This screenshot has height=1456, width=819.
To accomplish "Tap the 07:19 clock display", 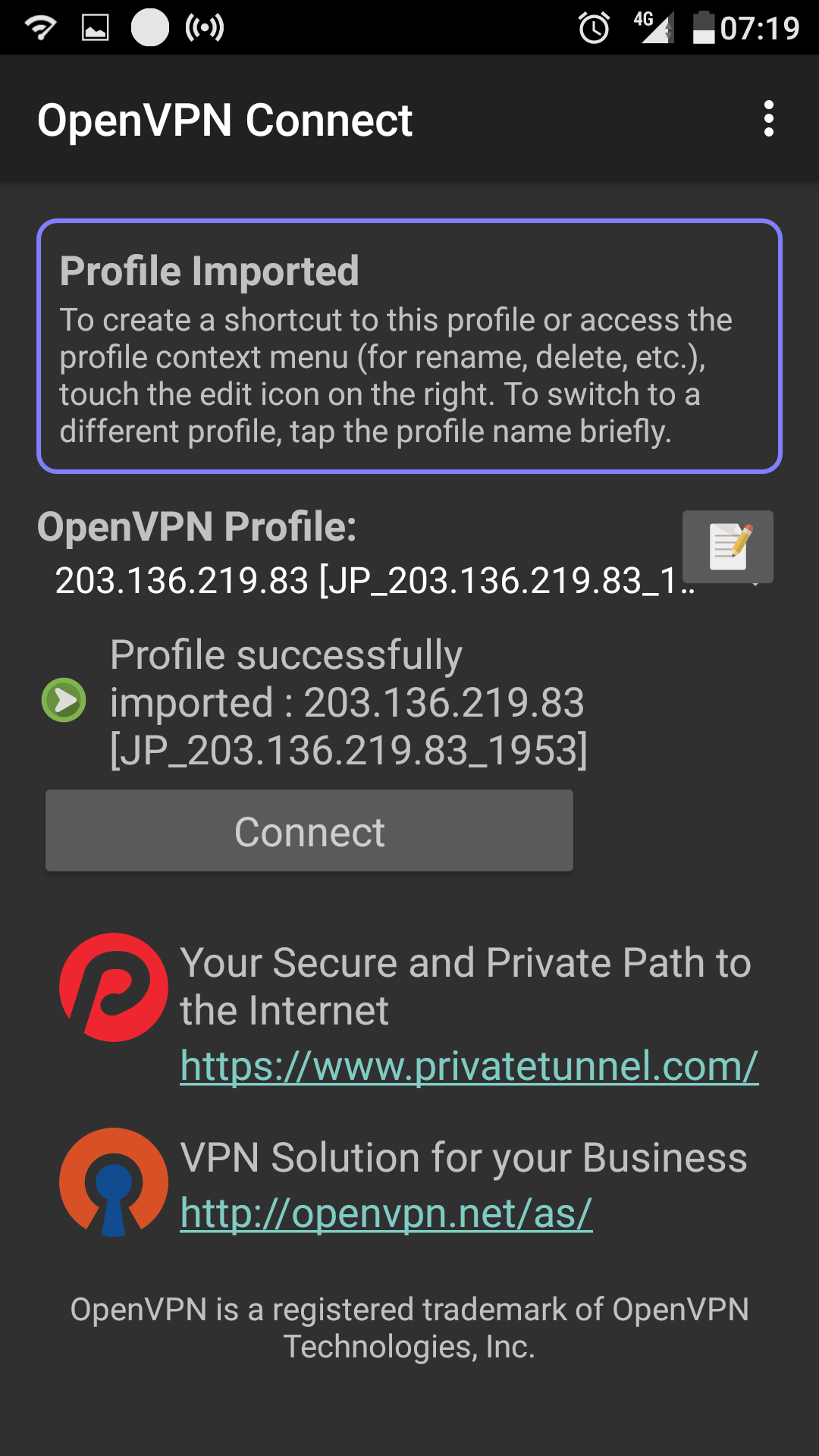I will [x=760, y=29].
